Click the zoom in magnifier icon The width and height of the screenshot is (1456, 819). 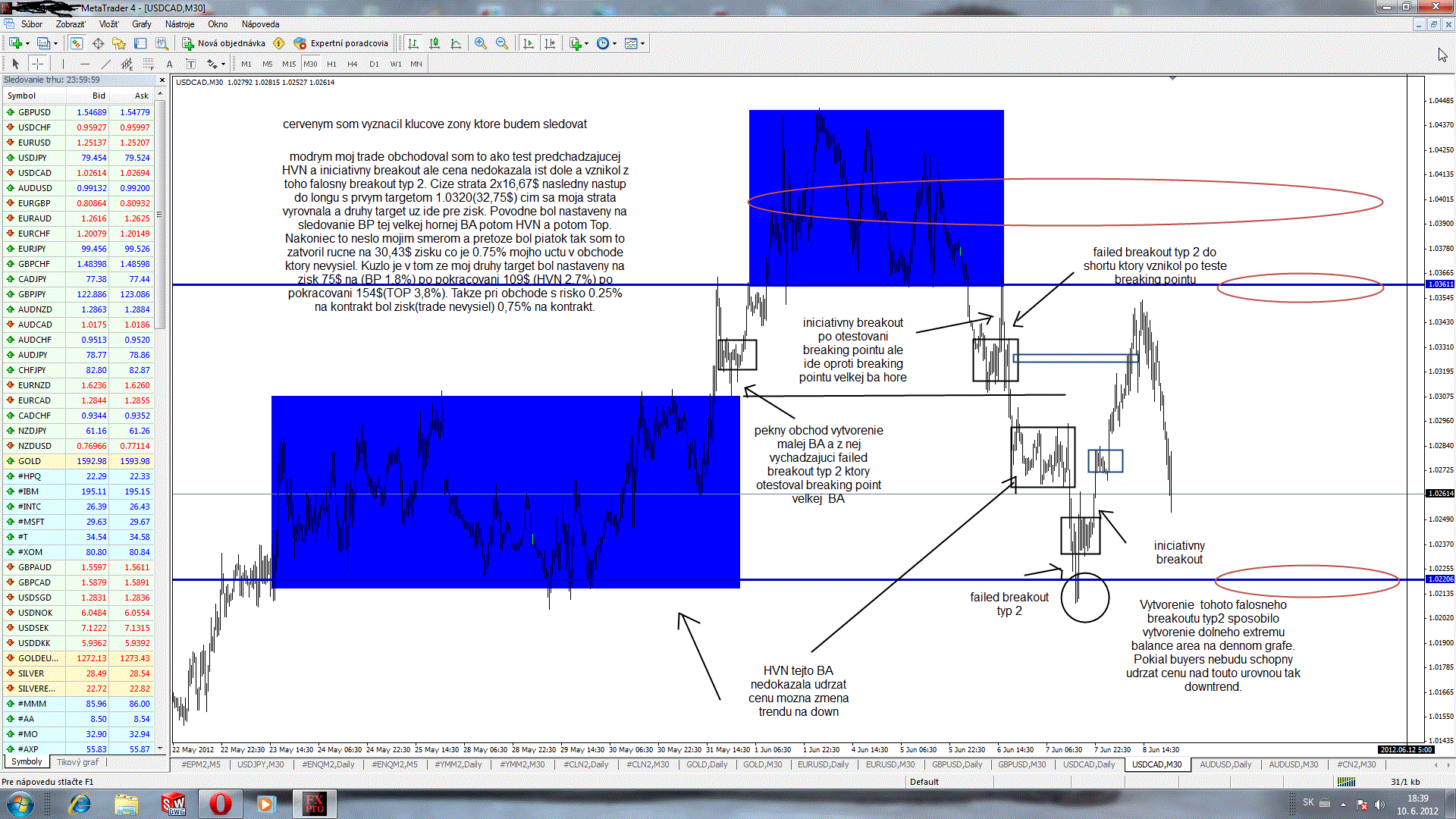pyautogui.click(x=480, y=43)
